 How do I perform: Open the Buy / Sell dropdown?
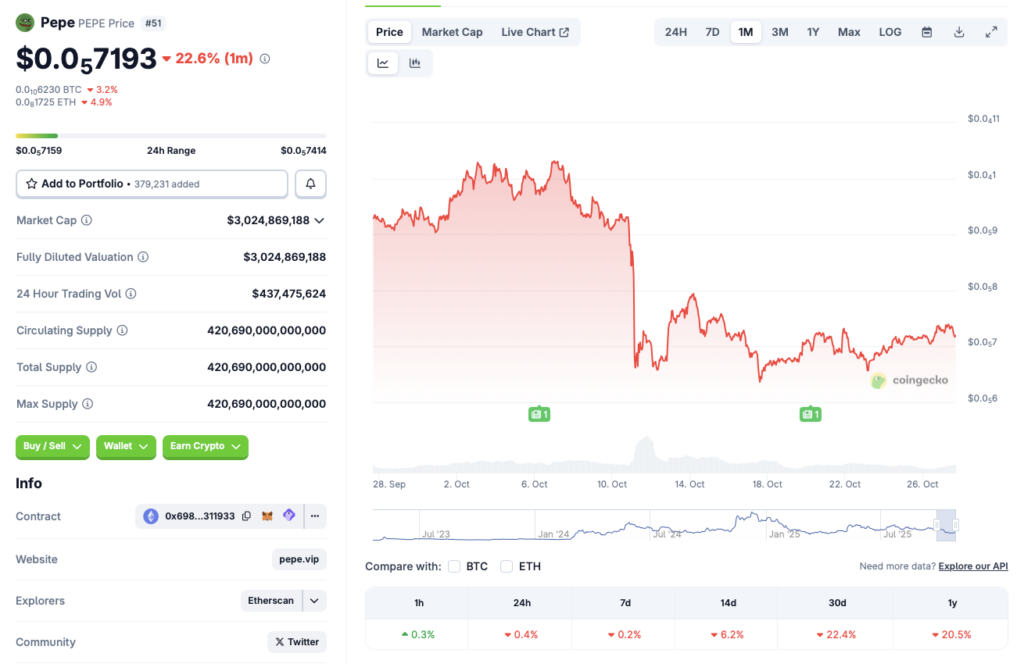coord(52,446)
